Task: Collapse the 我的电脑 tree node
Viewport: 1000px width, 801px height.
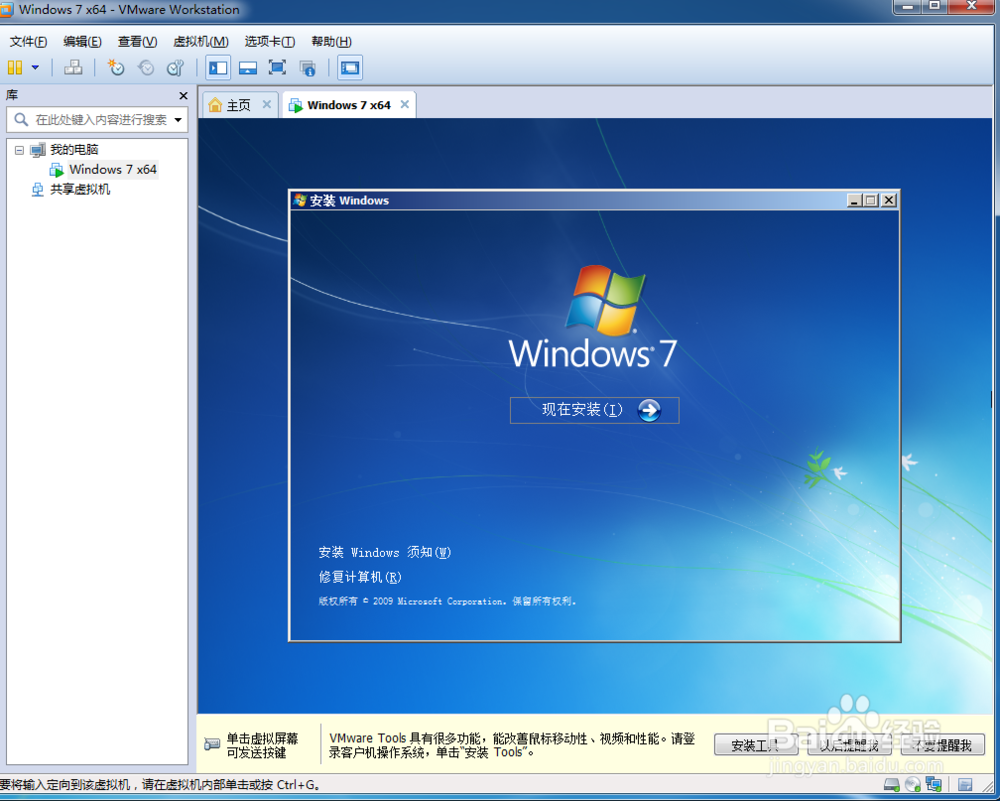Action: click(19, 151)
